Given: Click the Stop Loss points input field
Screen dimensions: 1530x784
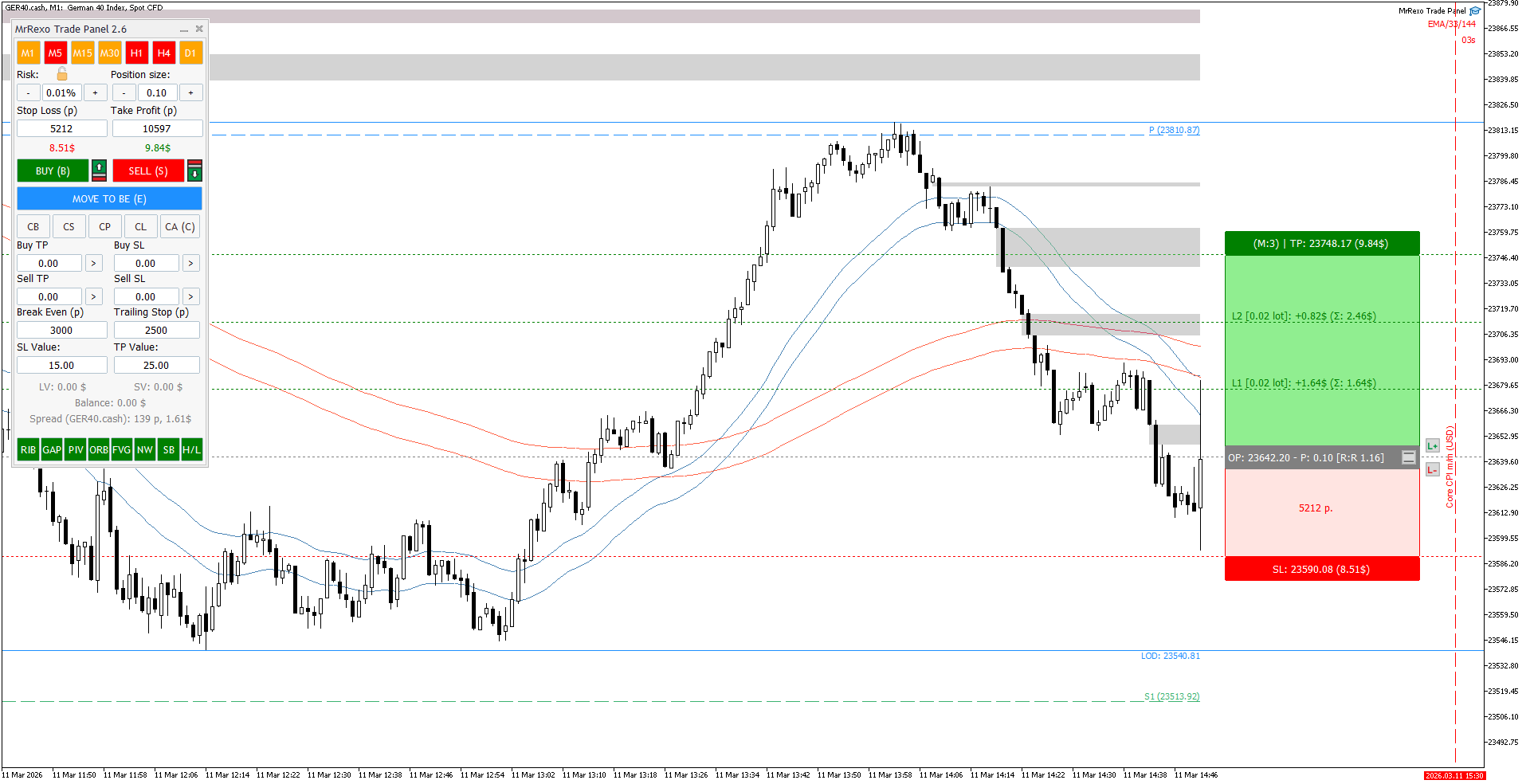Looking at the screenshot, I should (61, 128).
